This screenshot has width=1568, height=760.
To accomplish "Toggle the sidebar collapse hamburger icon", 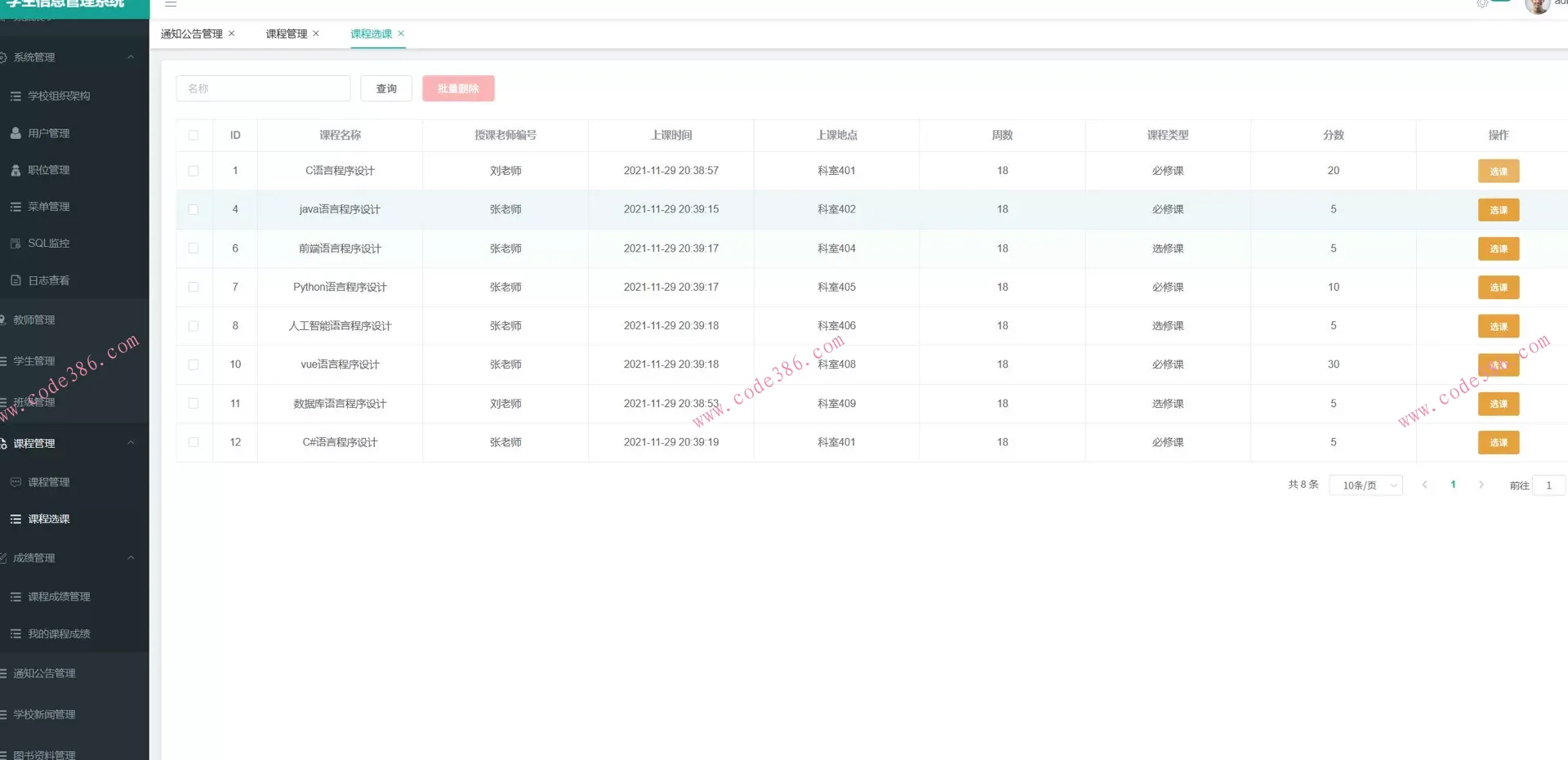I will click(171, 4).
